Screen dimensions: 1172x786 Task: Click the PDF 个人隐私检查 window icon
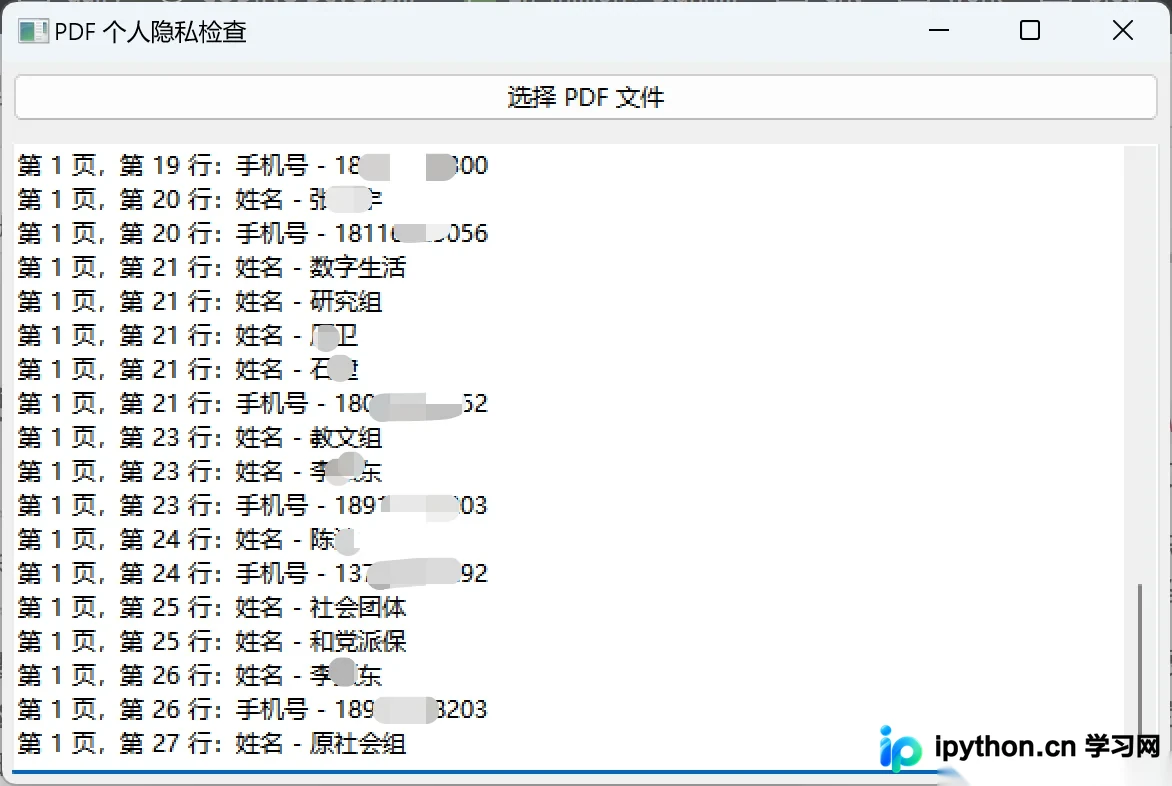[33, 31]
